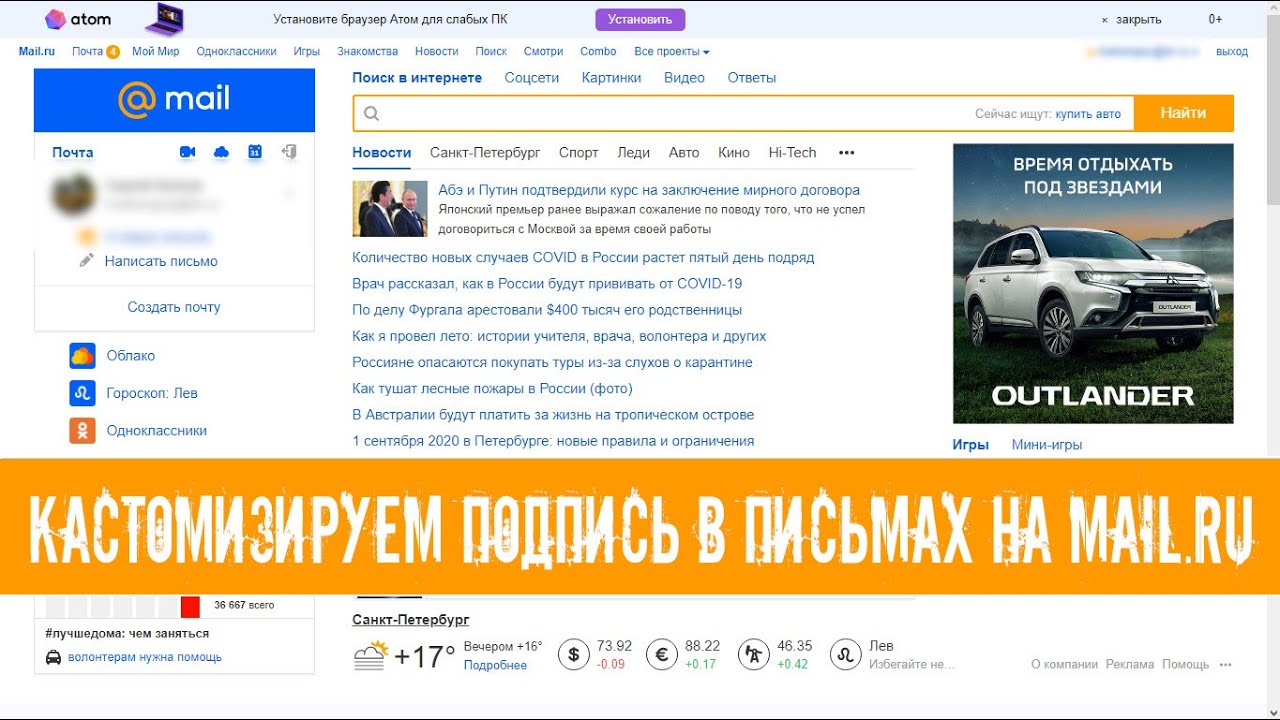
Task: Switch to the Спорт news tab
Action: [x=579, y=153]
